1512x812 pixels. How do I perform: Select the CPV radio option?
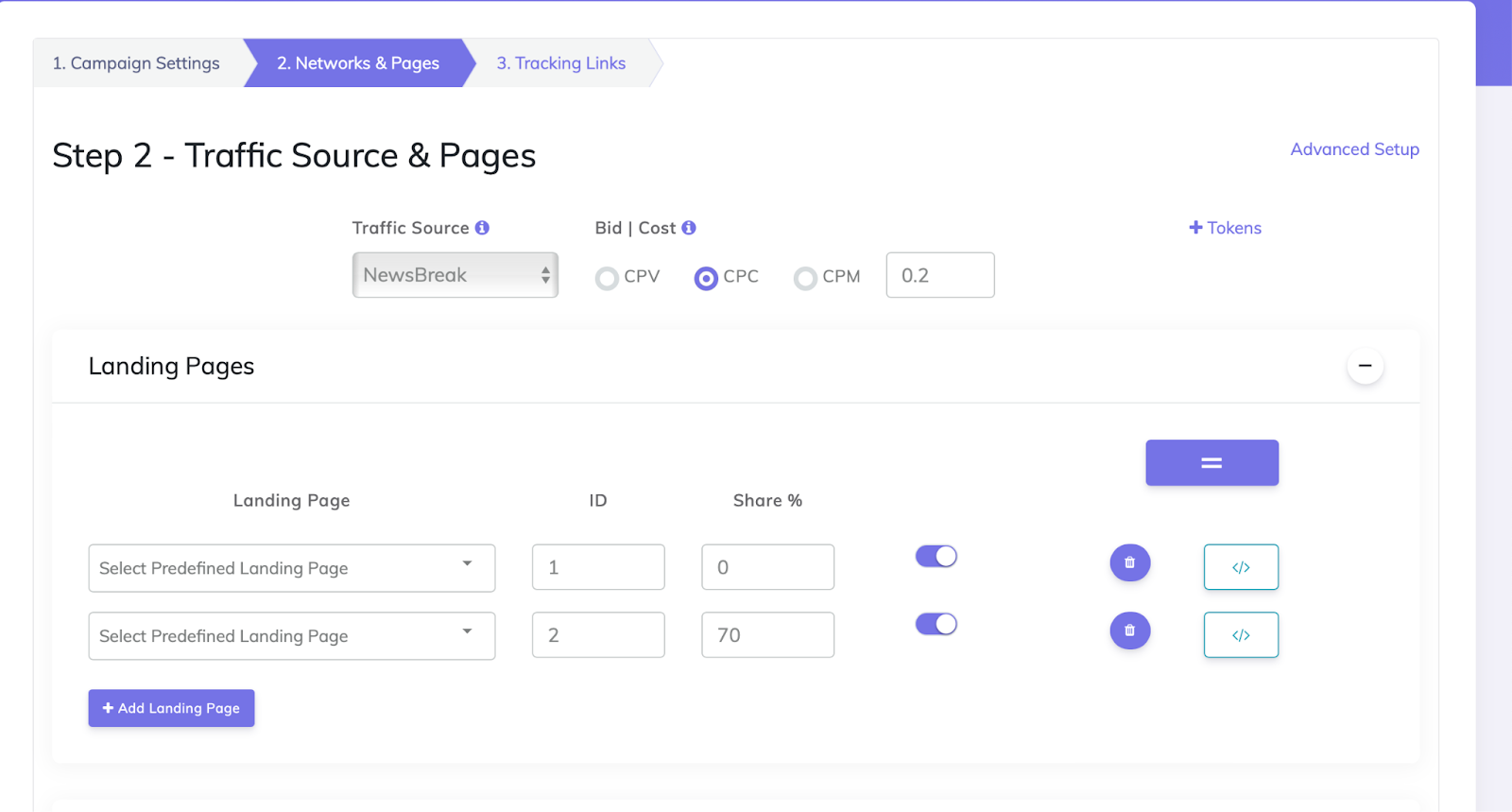point(607,278)
